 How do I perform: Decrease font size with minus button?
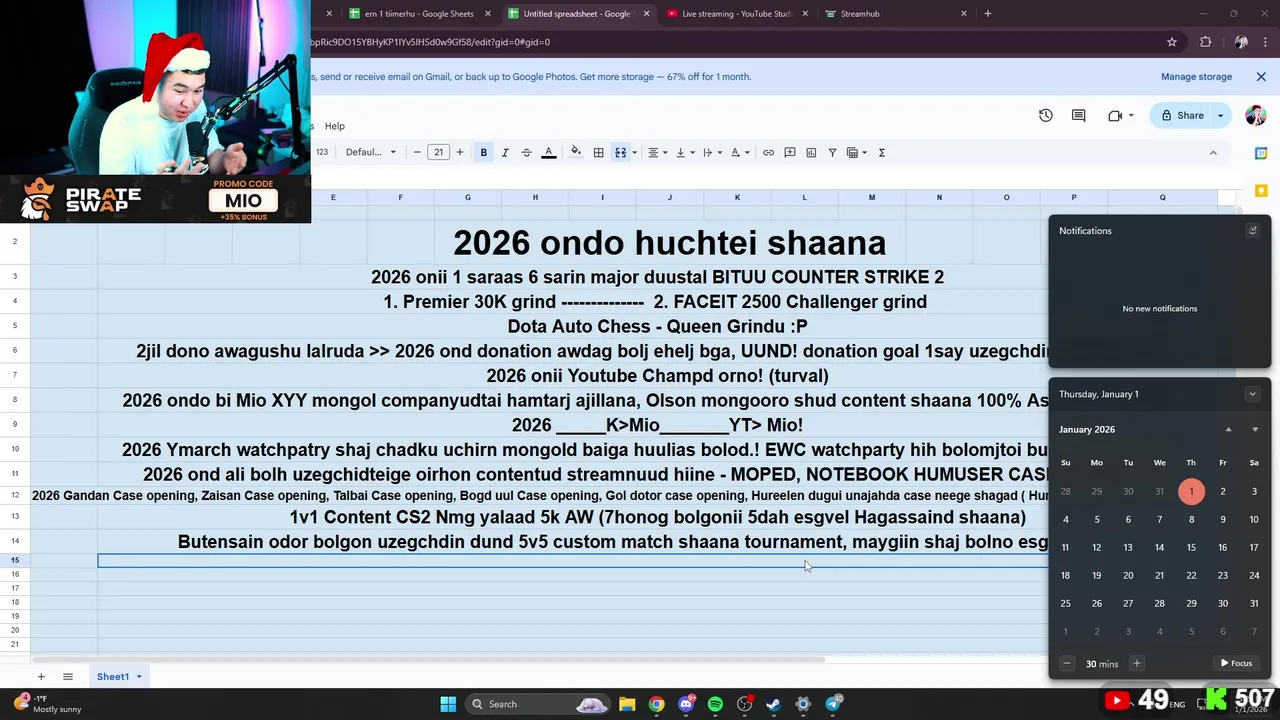coord(417,152)
